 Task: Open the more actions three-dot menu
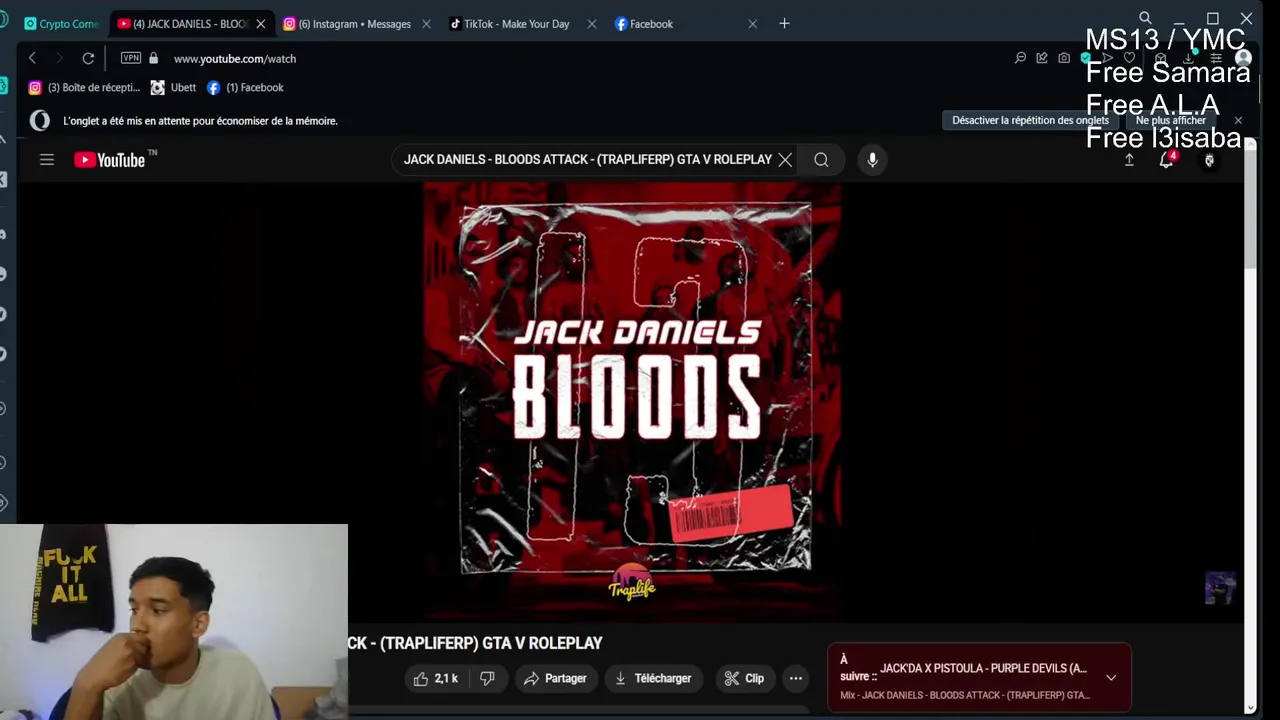(796, 678)
